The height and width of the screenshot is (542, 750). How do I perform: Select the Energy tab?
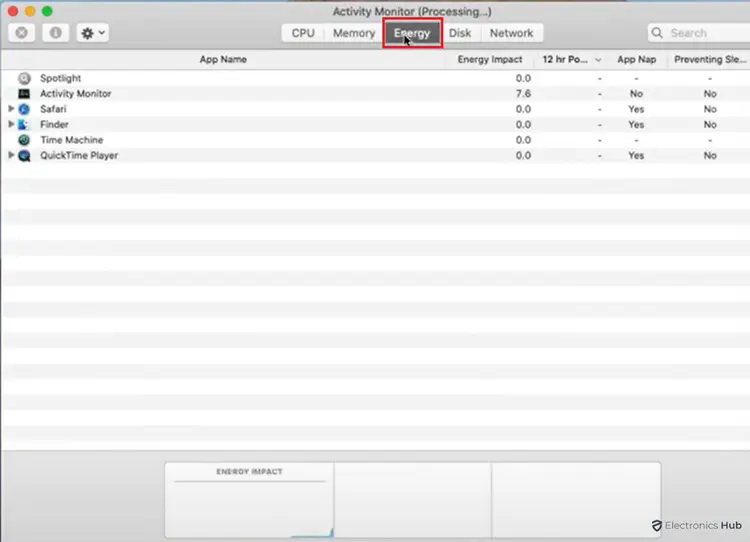[412, 33]
